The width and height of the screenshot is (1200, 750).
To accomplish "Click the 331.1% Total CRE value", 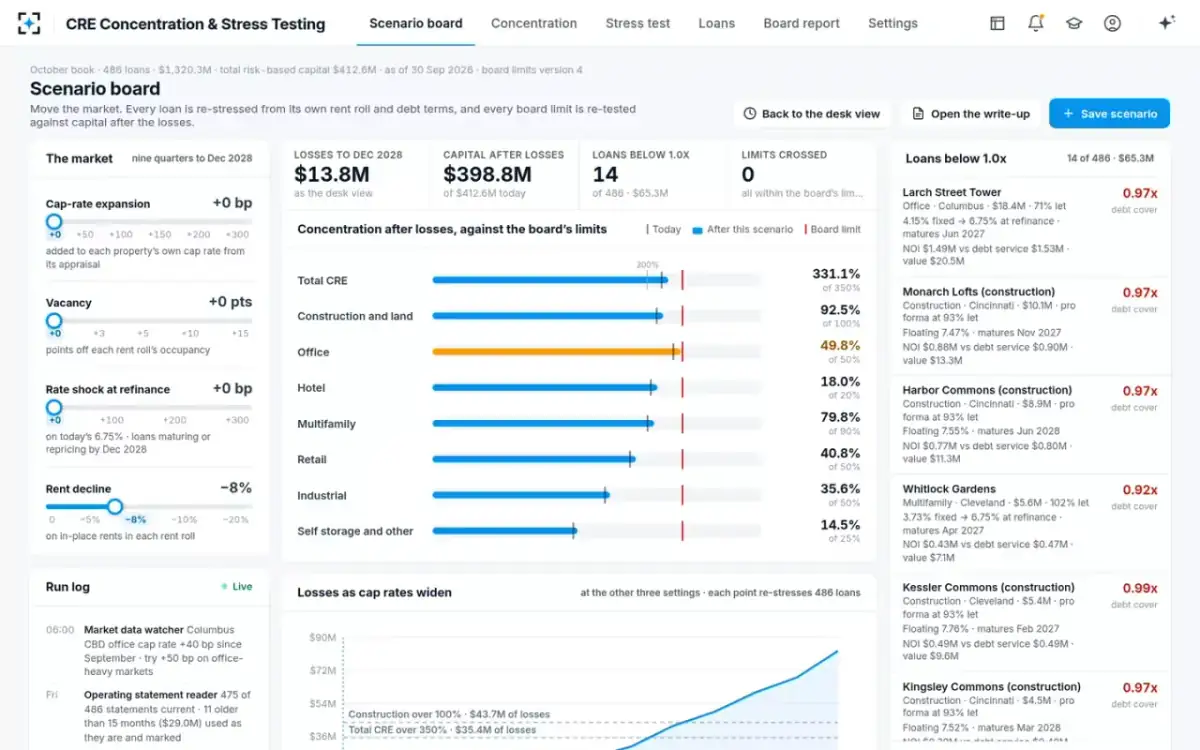I will (836, 273).
